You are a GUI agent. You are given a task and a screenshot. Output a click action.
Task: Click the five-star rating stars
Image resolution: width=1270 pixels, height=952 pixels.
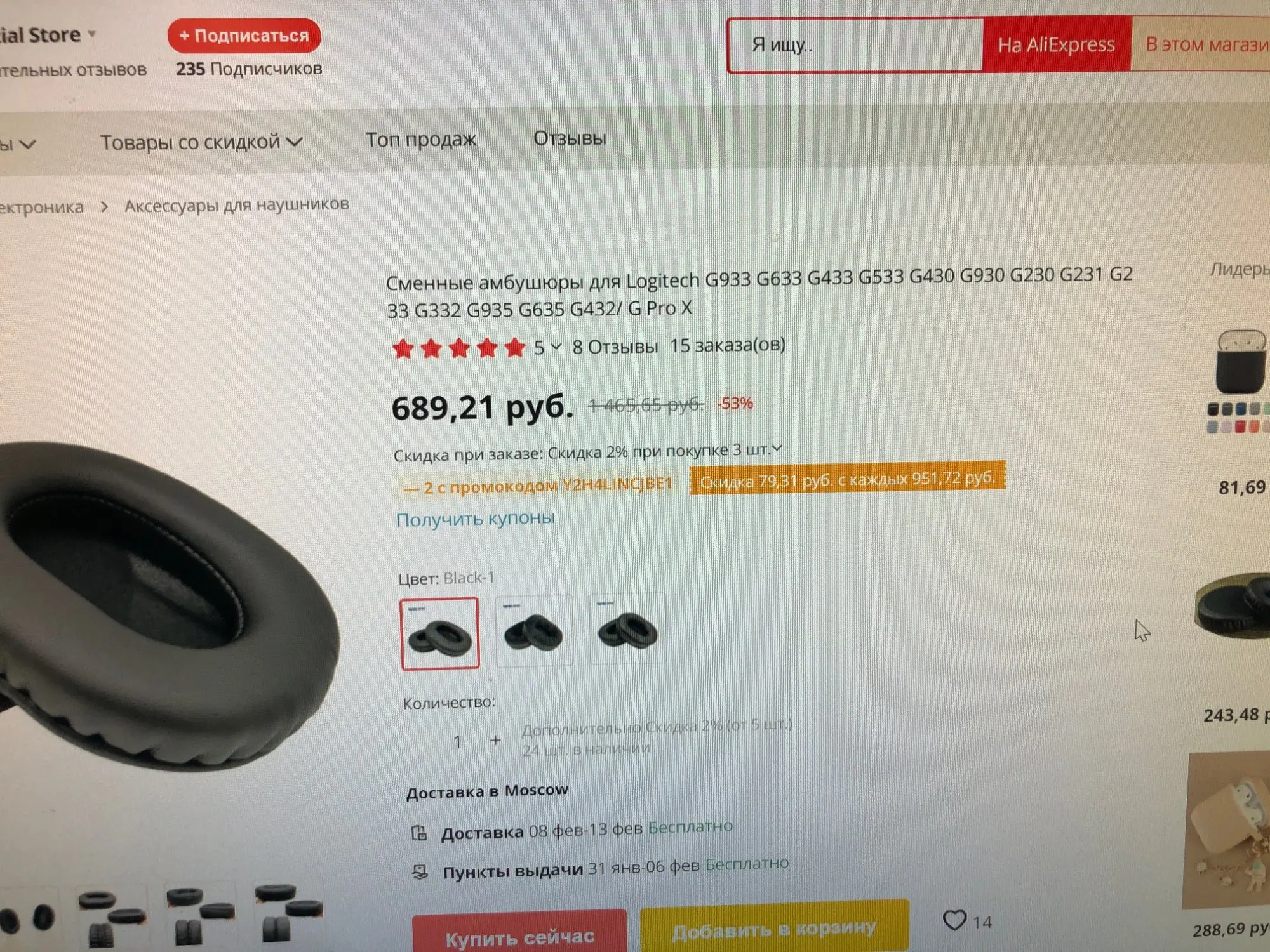click(x=459, y=348)
